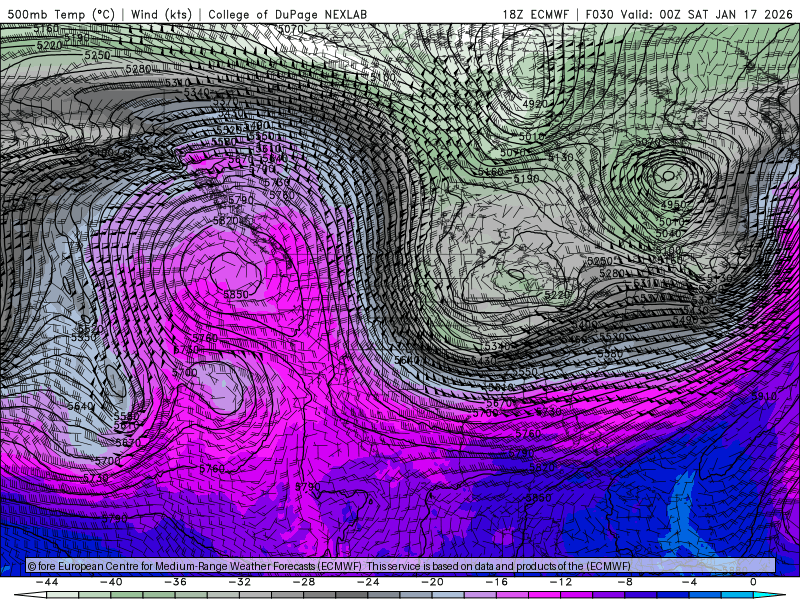The image size is (800, 600).
Task: Click the 0 color scale label
Action: [x=753, y=582]
